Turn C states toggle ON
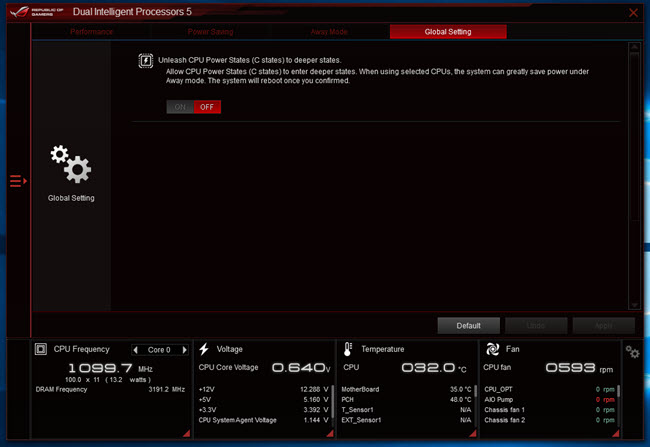Image resolution: width=650 pixels, height=447 pixels. tap(180, 107)
